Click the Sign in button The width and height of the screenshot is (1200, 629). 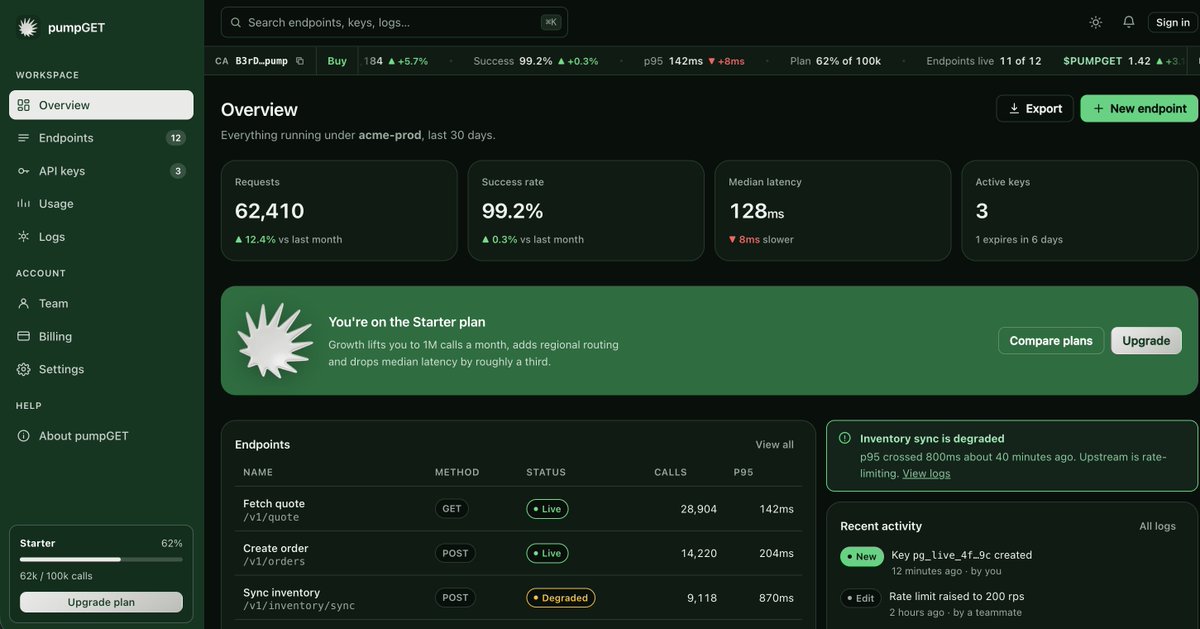click(x=1173, y=22)
